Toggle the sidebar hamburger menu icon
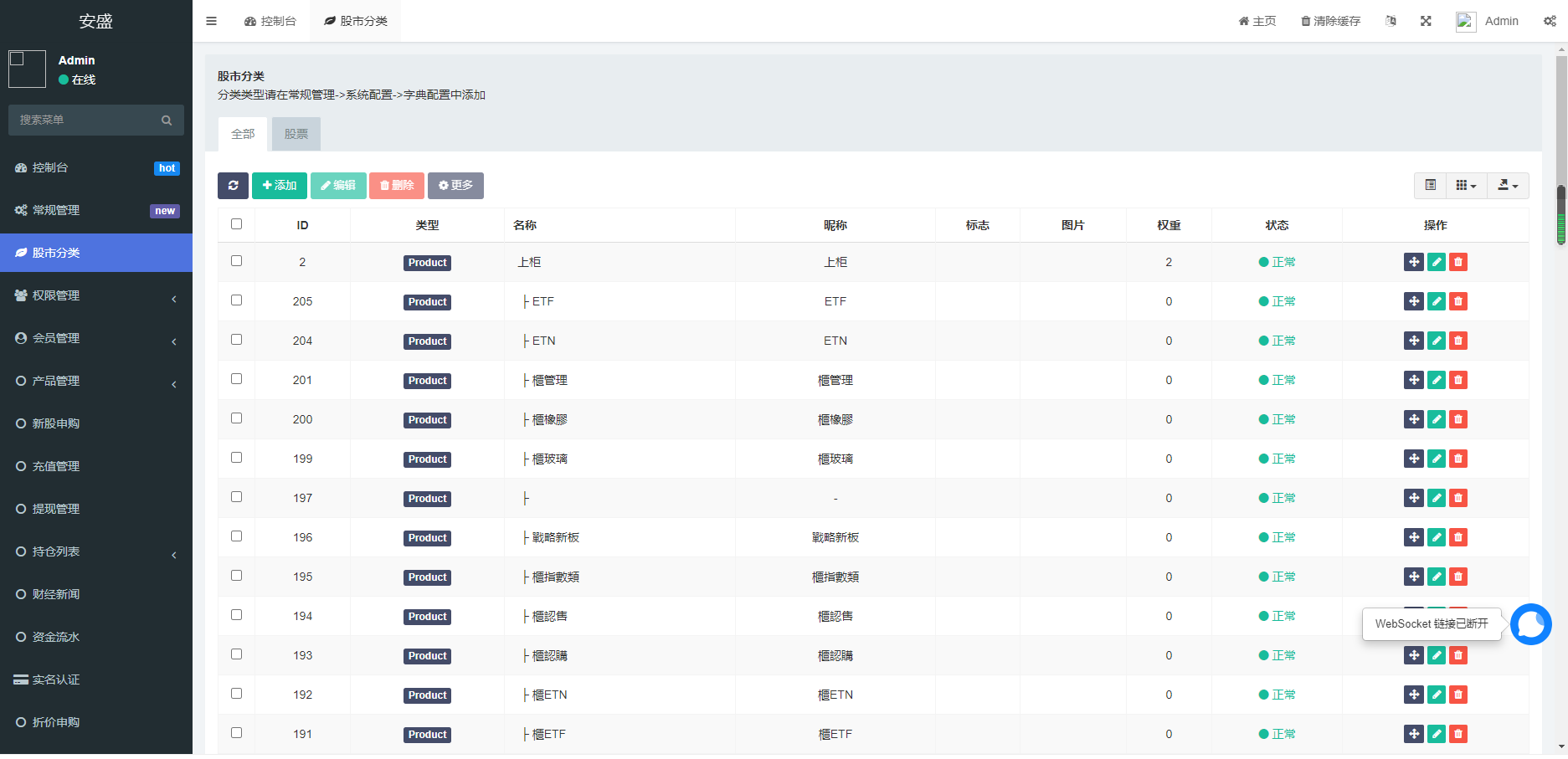Screen dimensions: 1568x759 click(211, 21)
